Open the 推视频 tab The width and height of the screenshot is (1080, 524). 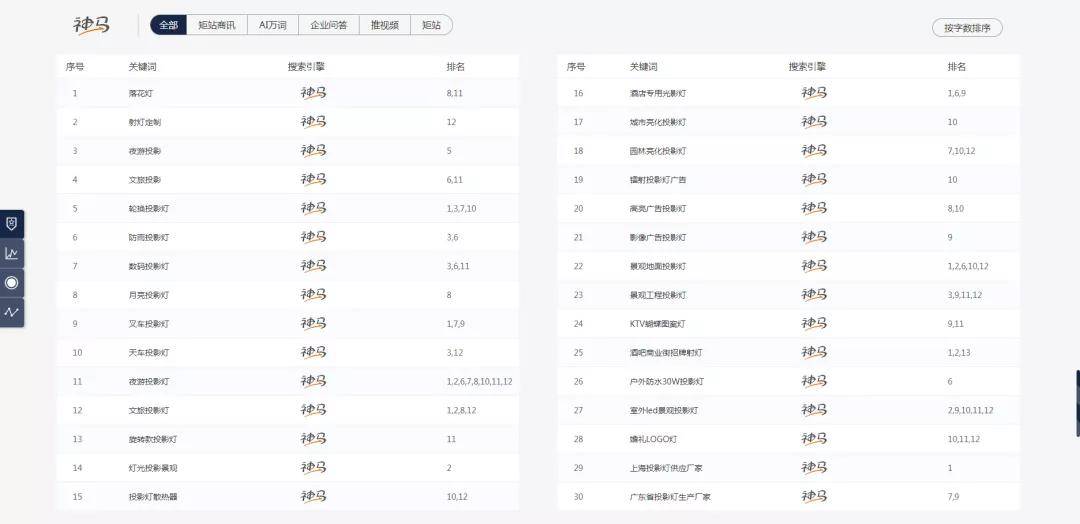tap(384, 25)
